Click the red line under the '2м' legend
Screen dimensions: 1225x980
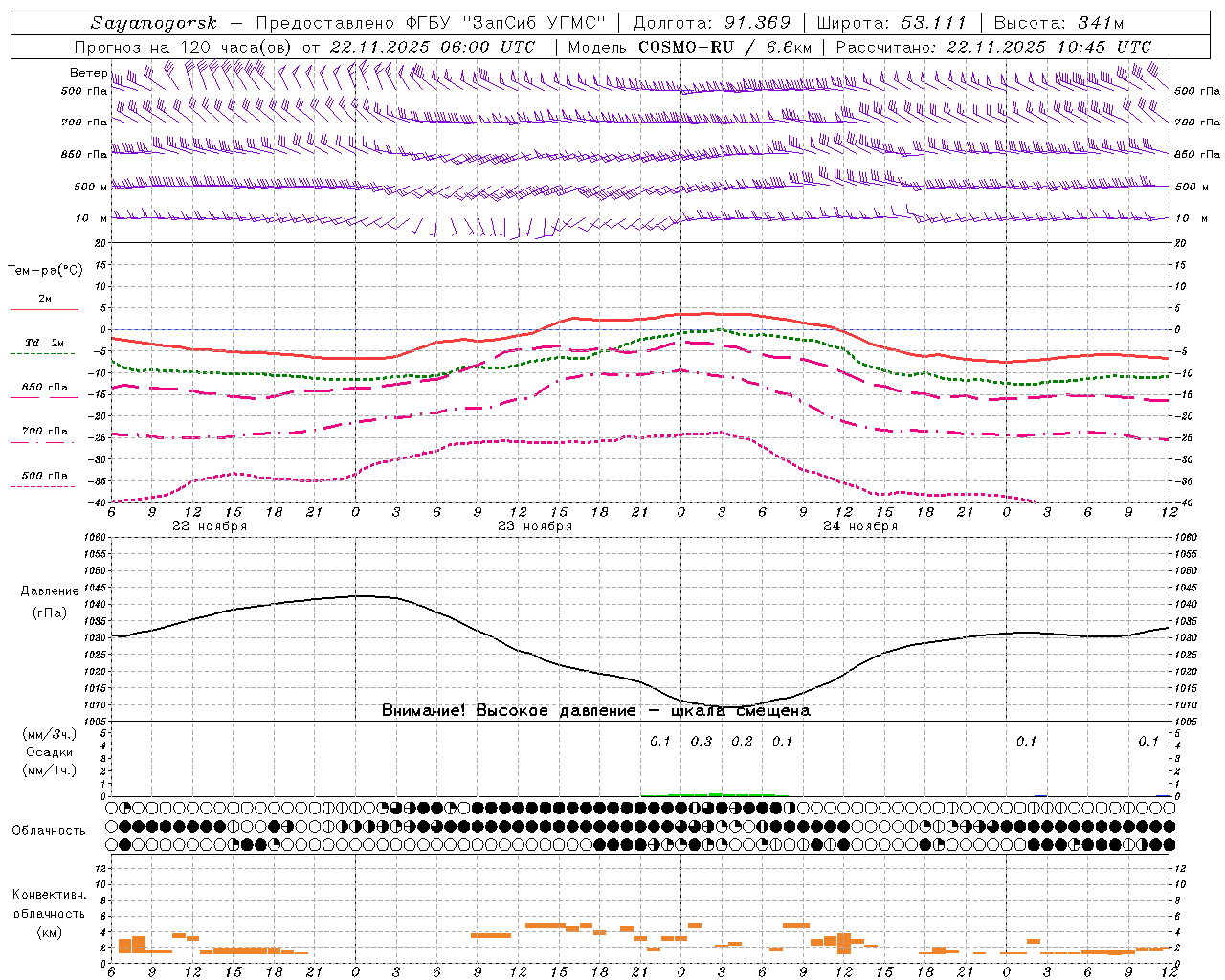pos(44,309)
